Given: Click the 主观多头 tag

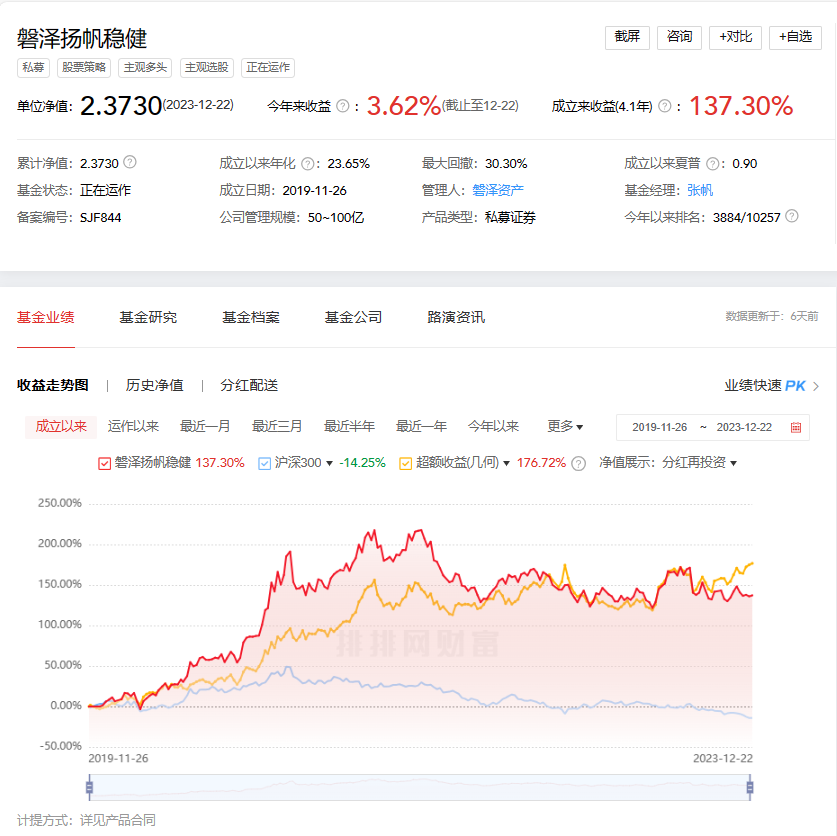Looking at the screenshot, I should tap(145, 68).
